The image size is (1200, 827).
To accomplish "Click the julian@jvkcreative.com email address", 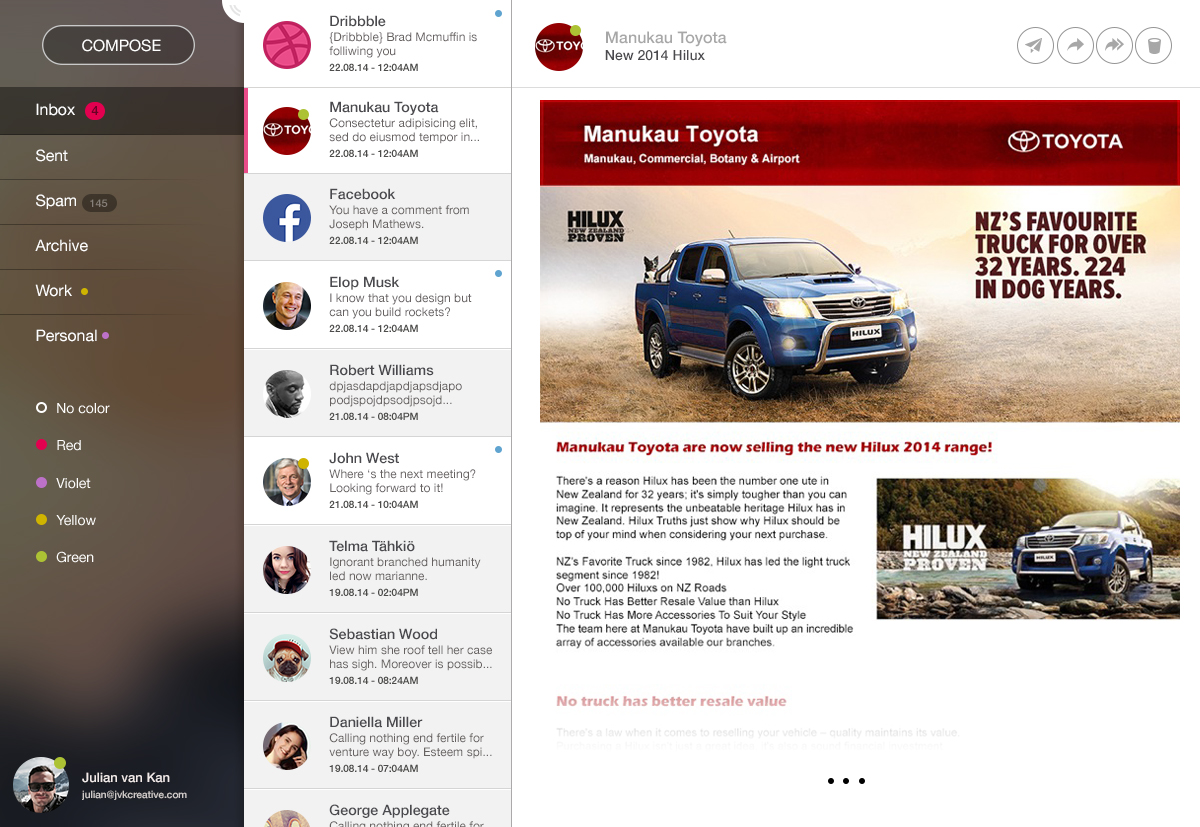I will tap(134, 795).
